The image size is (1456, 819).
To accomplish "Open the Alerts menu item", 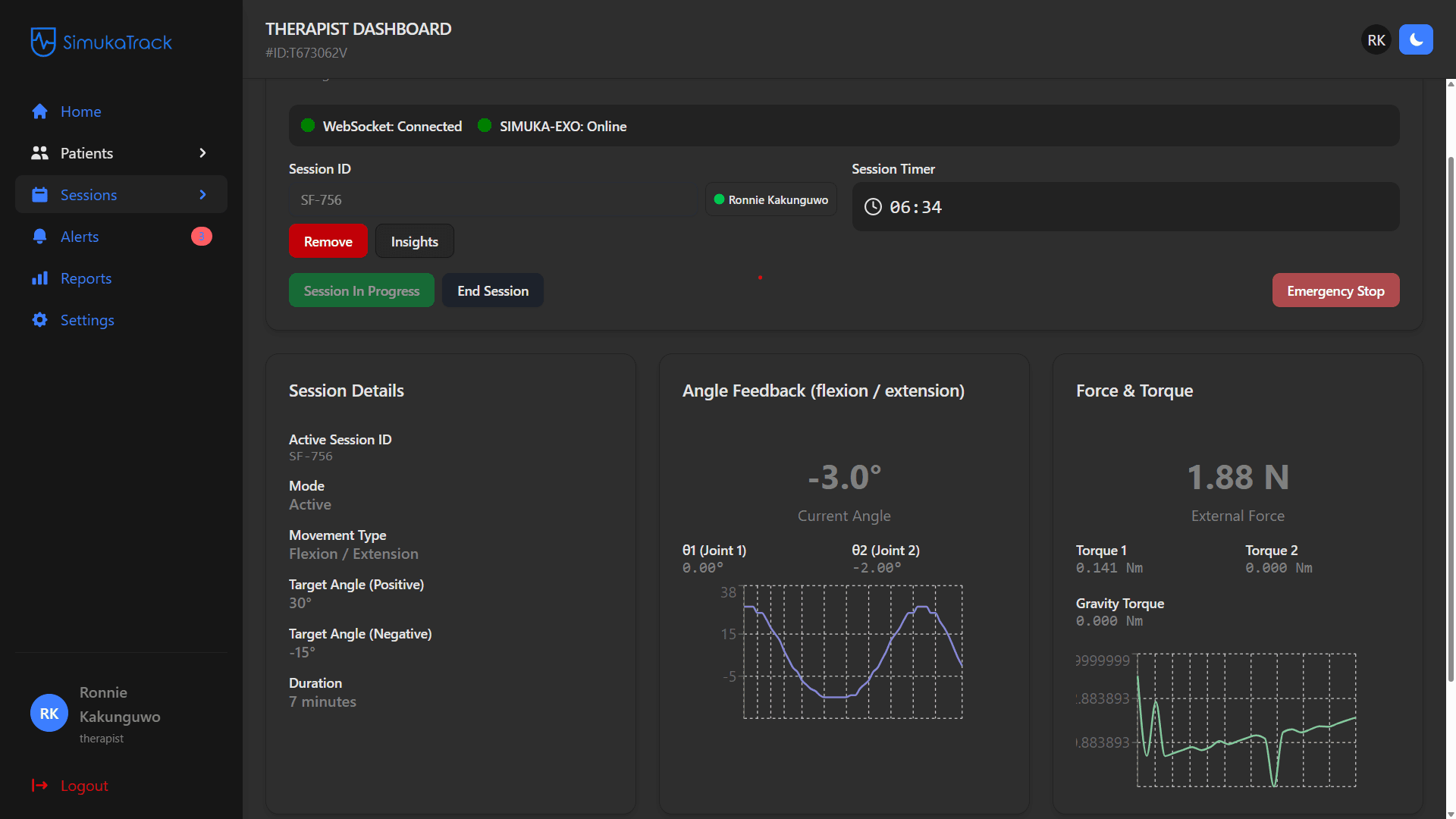I will [80, 237].
